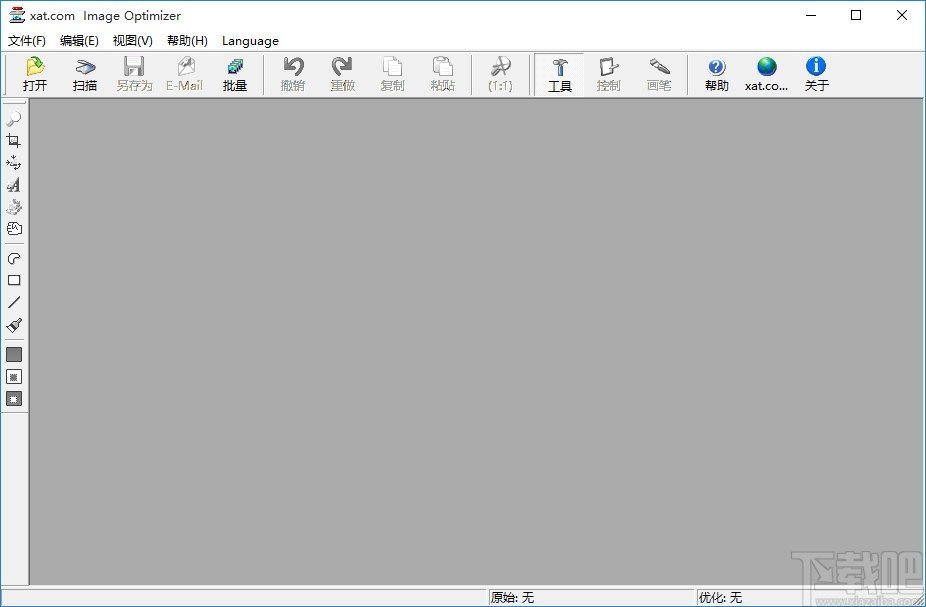This screenshot has height=607, width=926.
Task: Click the Image Optimizer app icon in title bar
Action: [x=17, y=15]
